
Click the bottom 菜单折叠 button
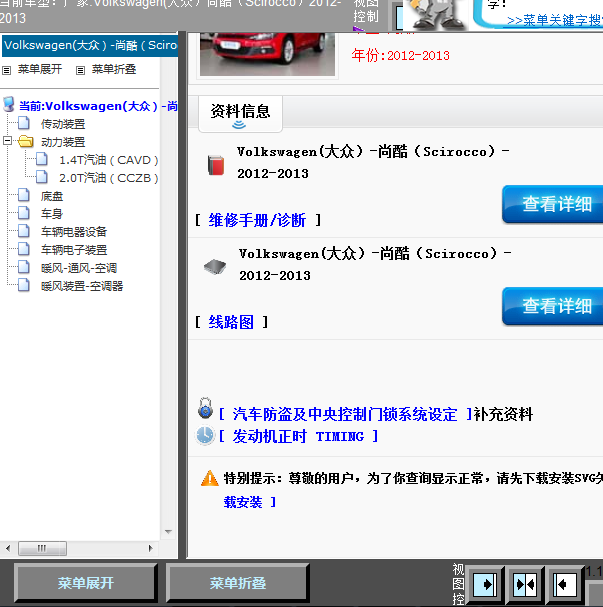tap(238, 583)
